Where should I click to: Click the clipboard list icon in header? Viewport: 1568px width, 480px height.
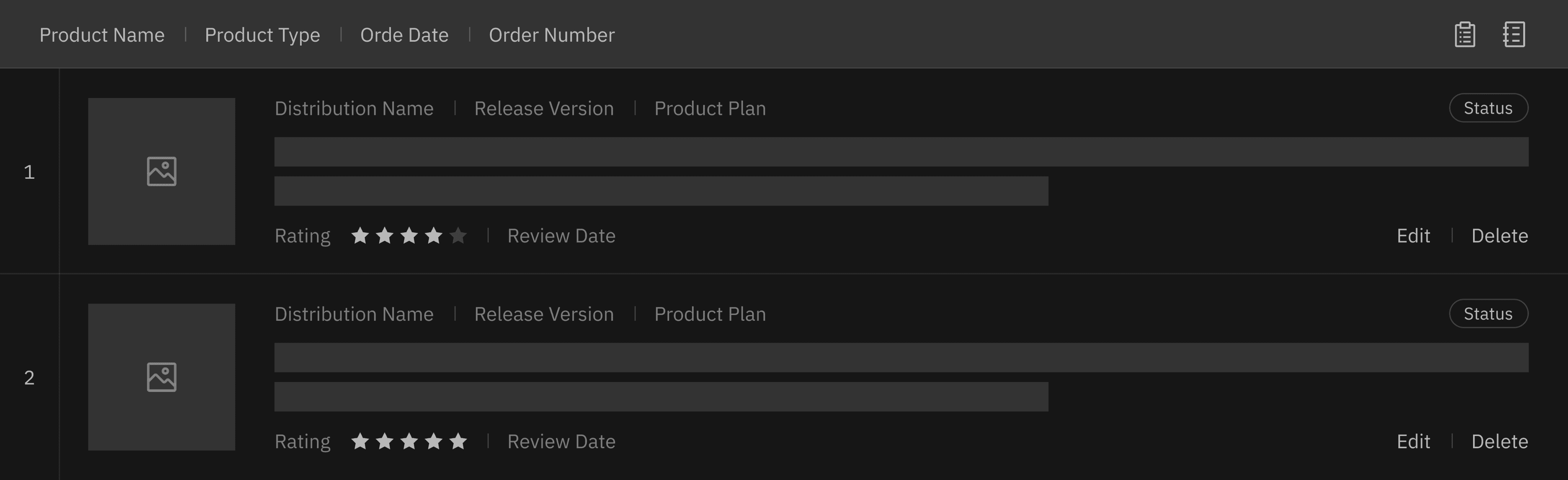point(1465,35)
